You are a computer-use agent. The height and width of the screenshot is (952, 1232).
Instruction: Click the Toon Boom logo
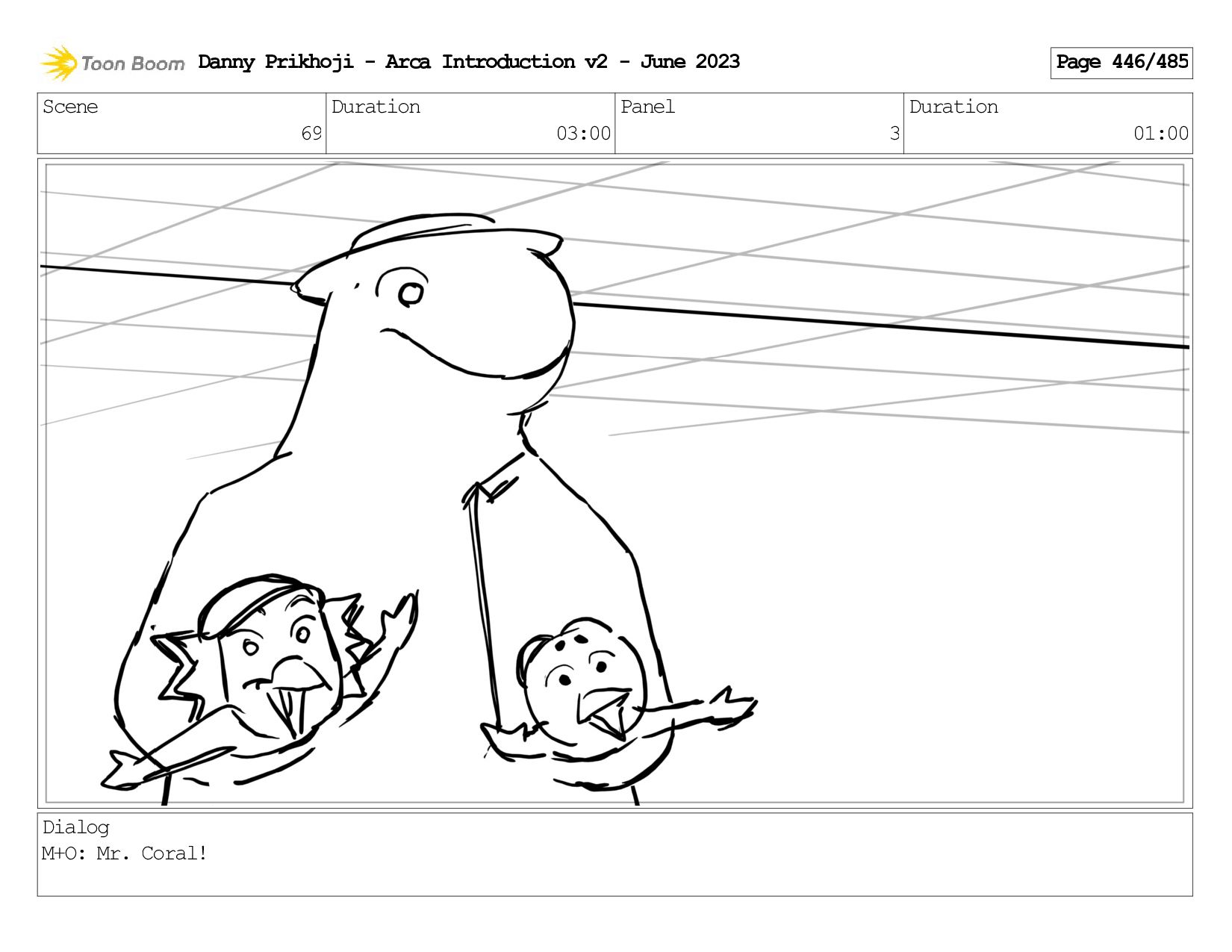tap(112, 63)
